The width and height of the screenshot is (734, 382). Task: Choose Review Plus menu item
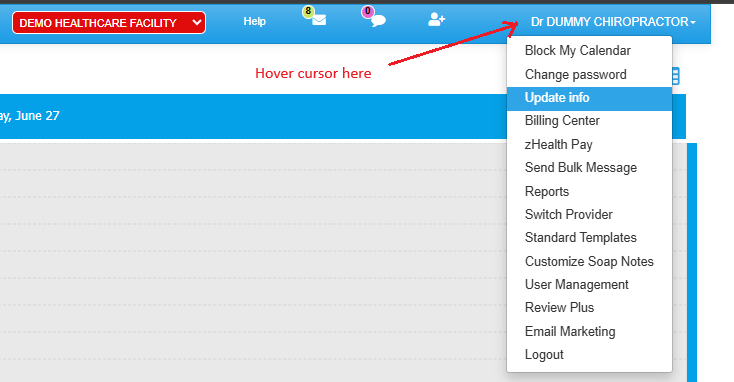click(x=589, y=308)
